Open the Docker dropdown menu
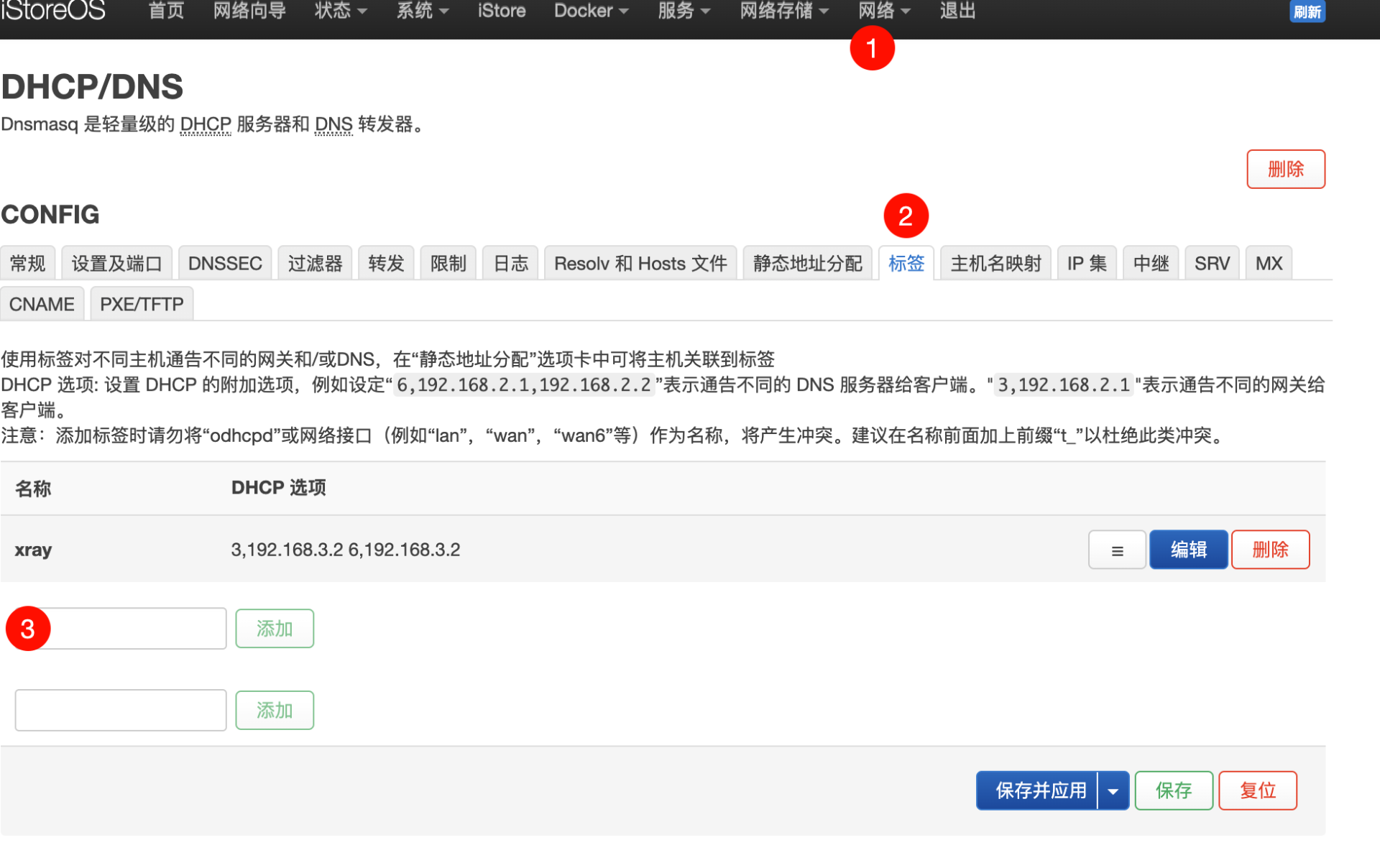Image resolution: width=1380 pixels, height=868 pixels. click(x=591, y=11)
